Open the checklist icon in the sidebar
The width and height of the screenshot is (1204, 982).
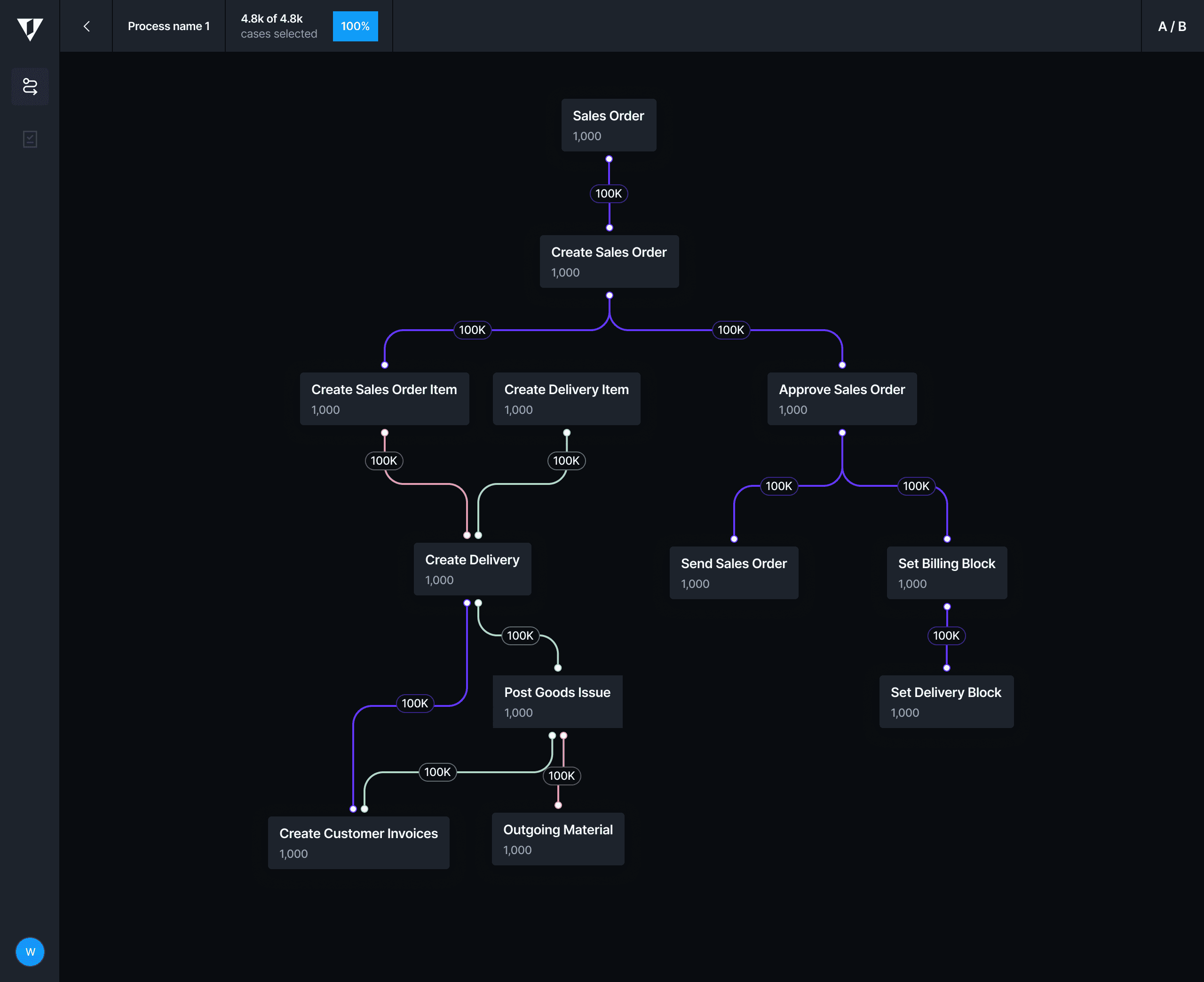pyautogui.click(x=30, y=139)
